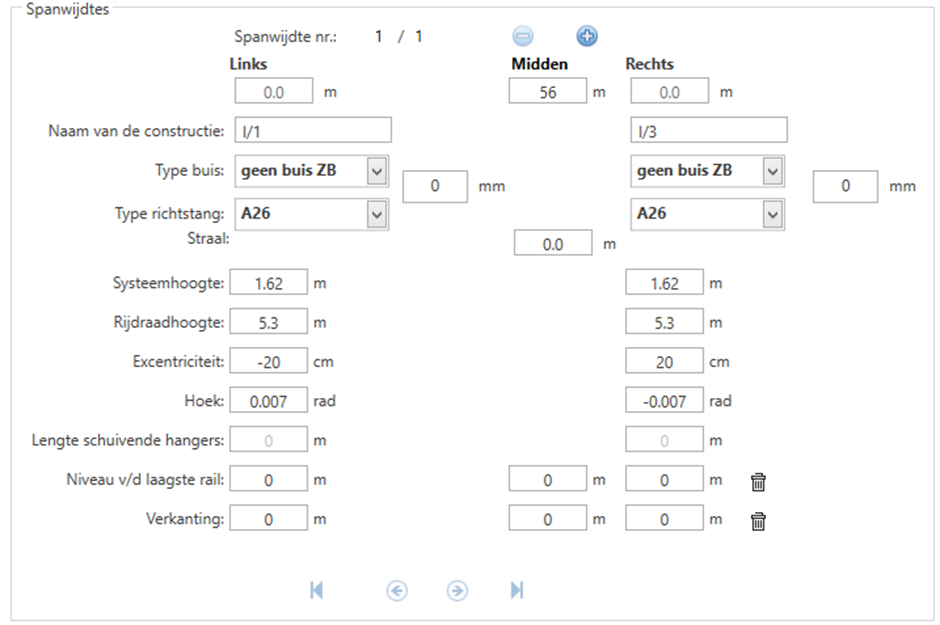The image size is (940, 625).
Task: Click the plus icon to add a span
Action: [587, 37]
